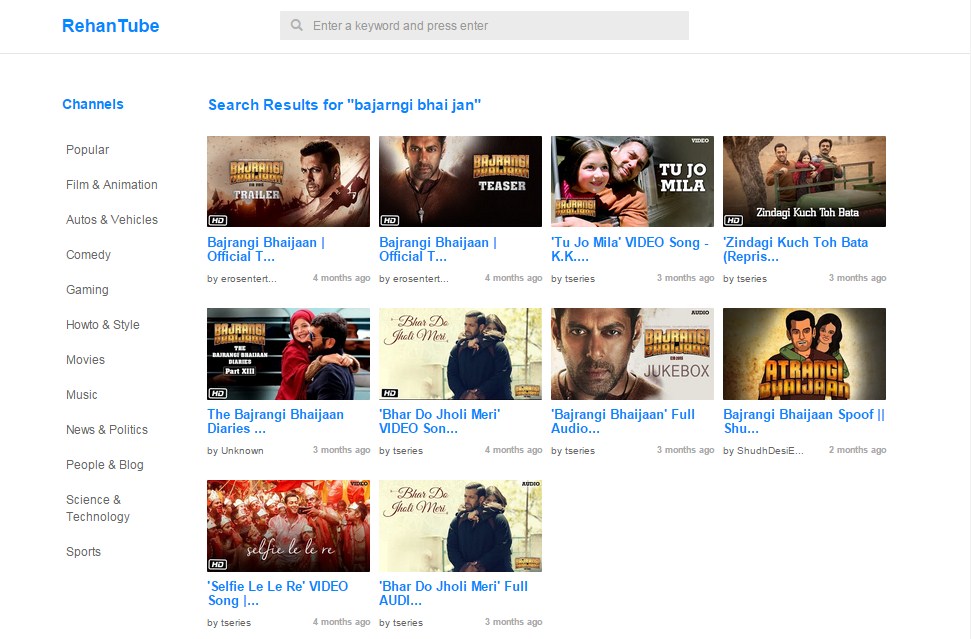Play the Bajrangi Bhaijaan Trailer thumbnail
The image size is (971, 639).
288,181
